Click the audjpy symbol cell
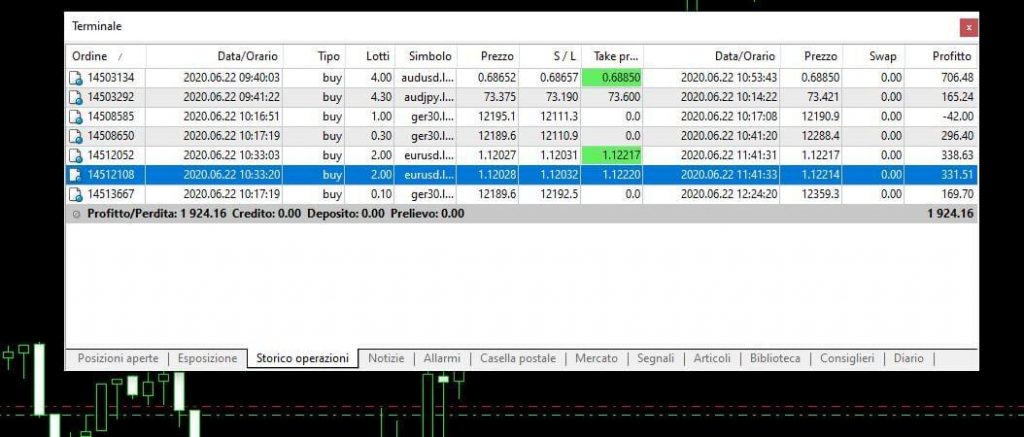This screenshot has height=437, width=1024. [x=429, y=97]
